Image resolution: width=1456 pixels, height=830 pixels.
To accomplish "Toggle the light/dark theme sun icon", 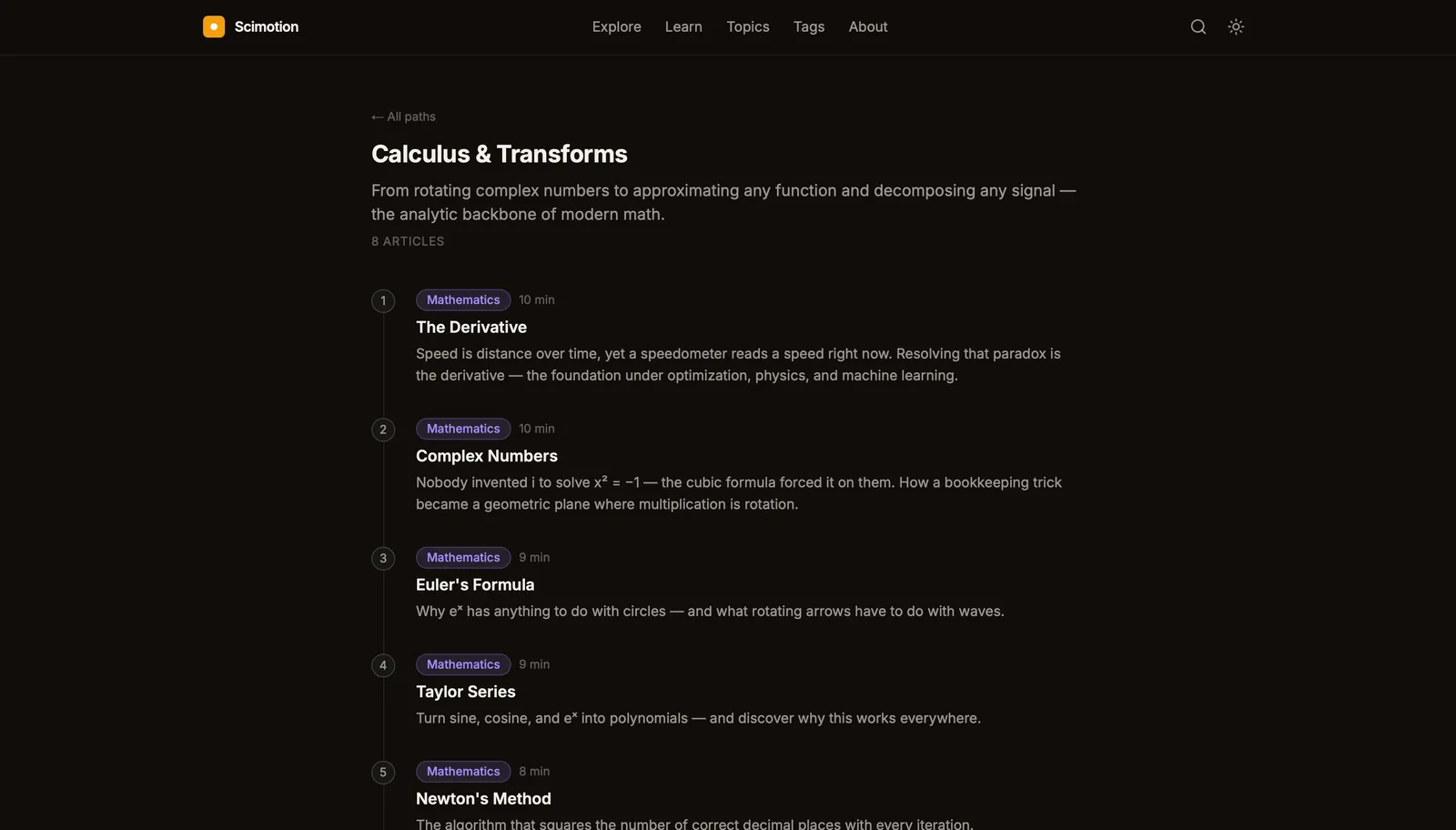I will (x=1236, y=26).
